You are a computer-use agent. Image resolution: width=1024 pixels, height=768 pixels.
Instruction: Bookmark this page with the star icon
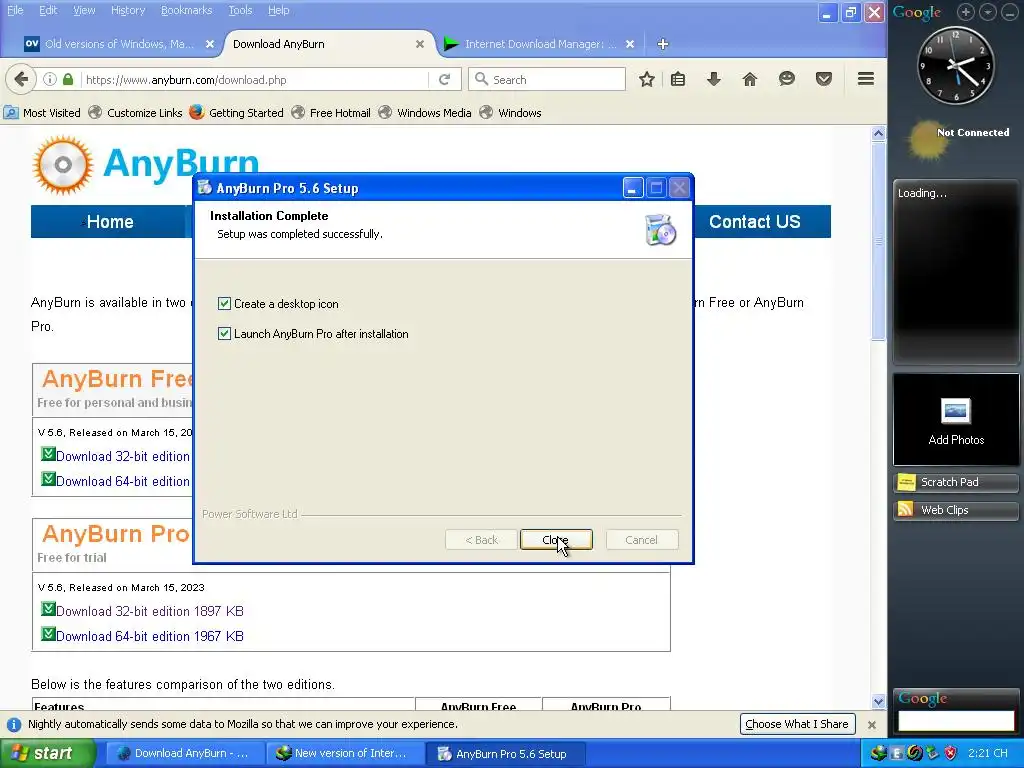[647, 80]
